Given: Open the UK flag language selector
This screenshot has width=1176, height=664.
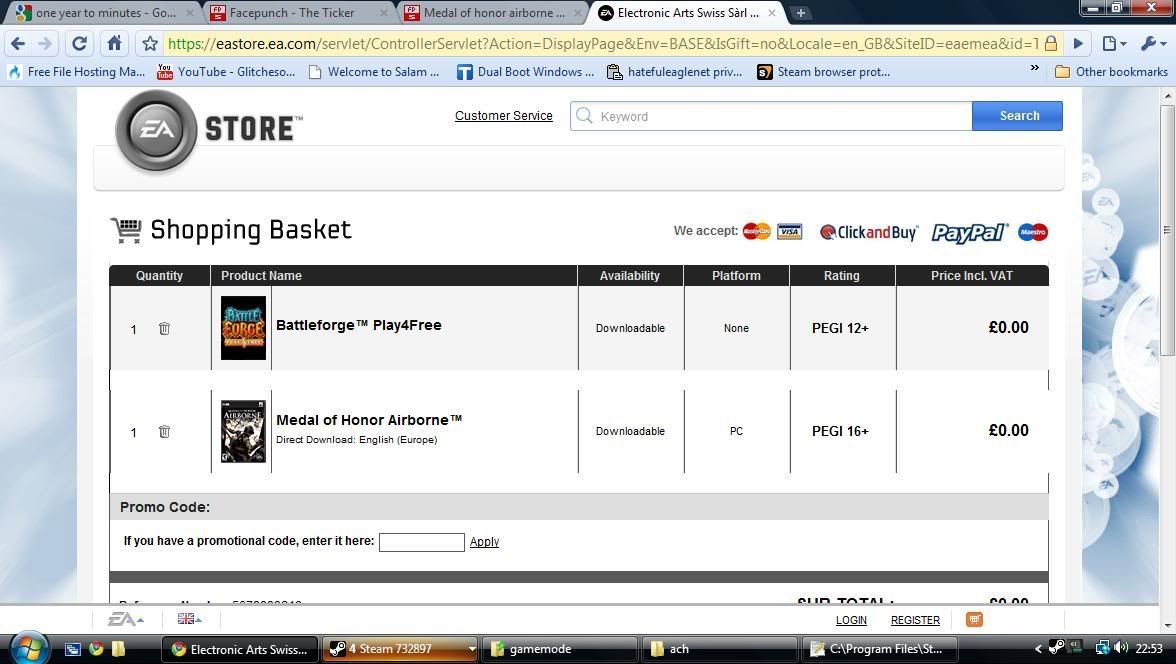Looking at the screenshot, I should [189, 619].
